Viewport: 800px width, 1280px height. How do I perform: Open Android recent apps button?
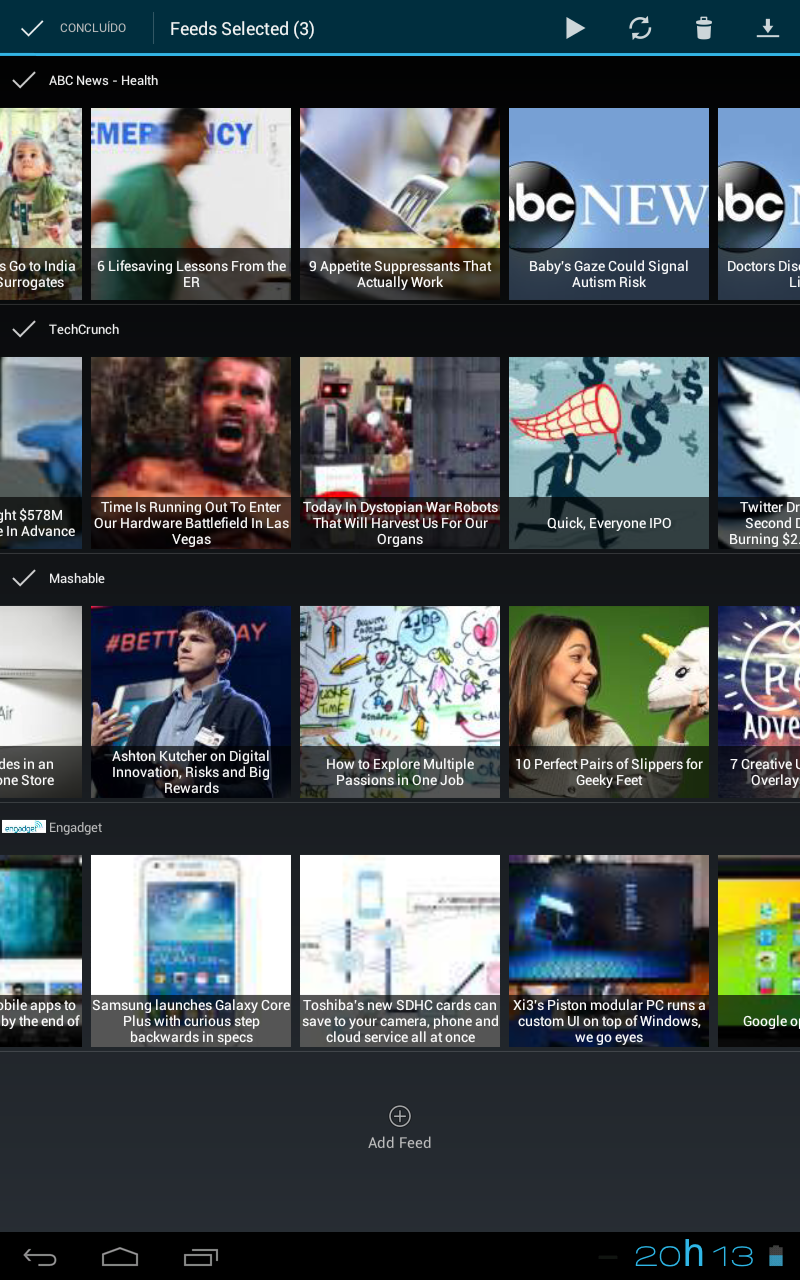(201, 1257)
